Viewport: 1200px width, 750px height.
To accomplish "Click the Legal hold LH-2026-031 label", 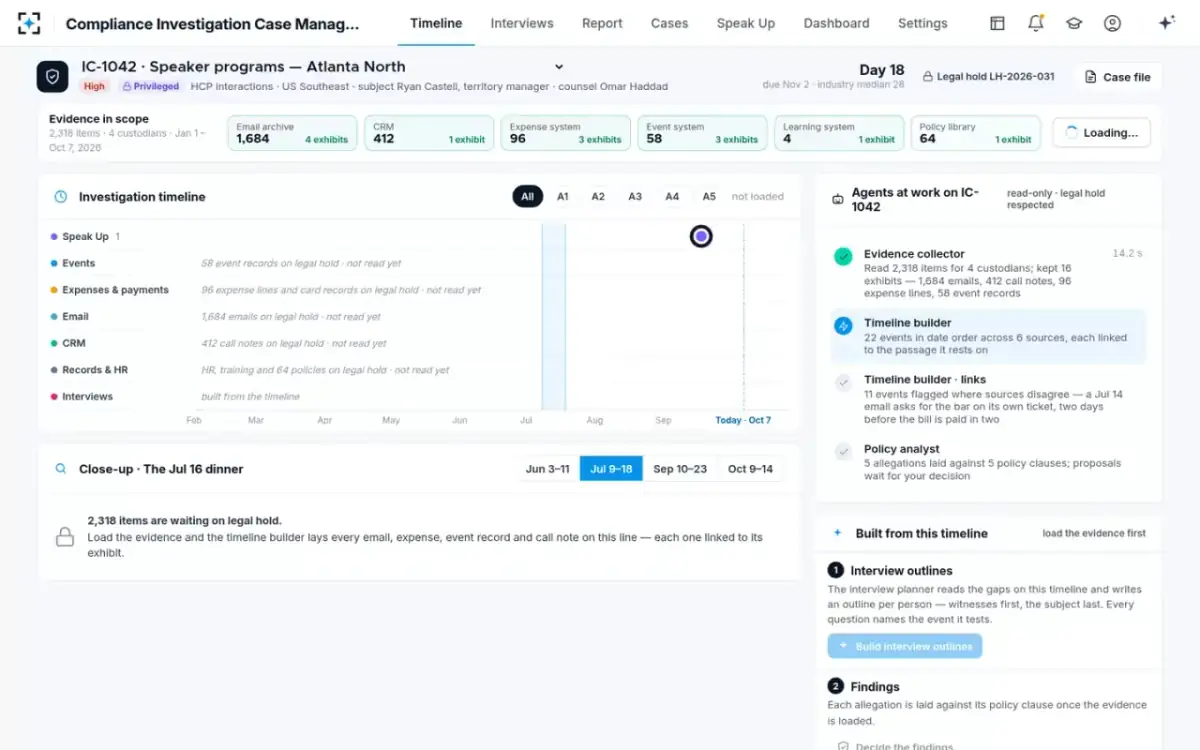I will pos(988,76).
